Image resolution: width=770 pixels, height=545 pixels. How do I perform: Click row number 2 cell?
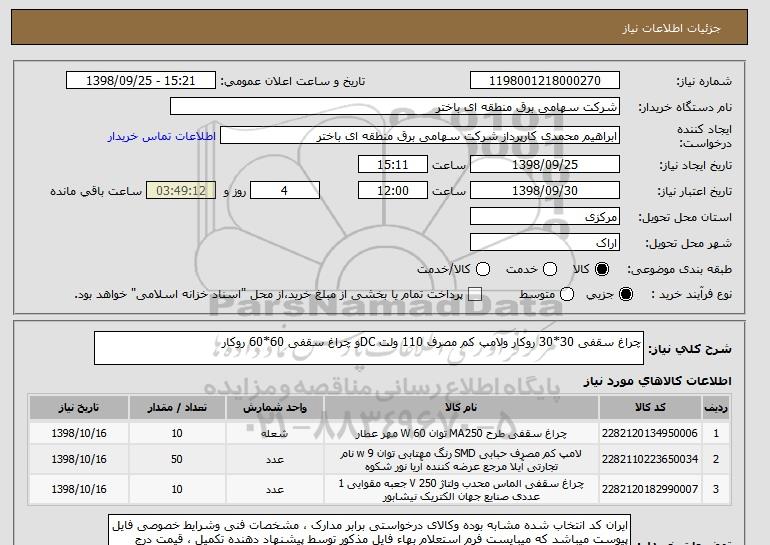point(716,459)
